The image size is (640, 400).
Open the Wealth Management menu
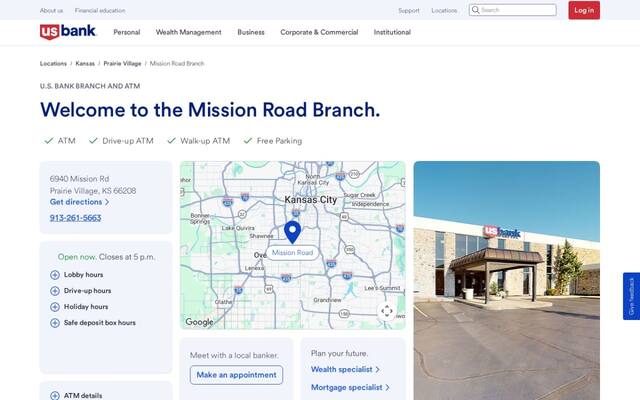click(189, 32)
